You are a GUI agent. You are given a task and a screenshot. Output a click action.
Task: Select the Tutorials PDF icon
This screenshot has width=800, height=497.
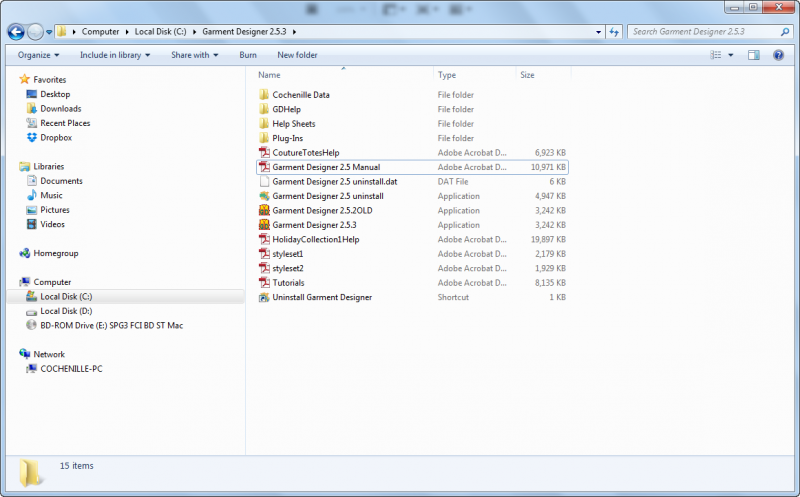pyautogui.click(x=264, y=283)
